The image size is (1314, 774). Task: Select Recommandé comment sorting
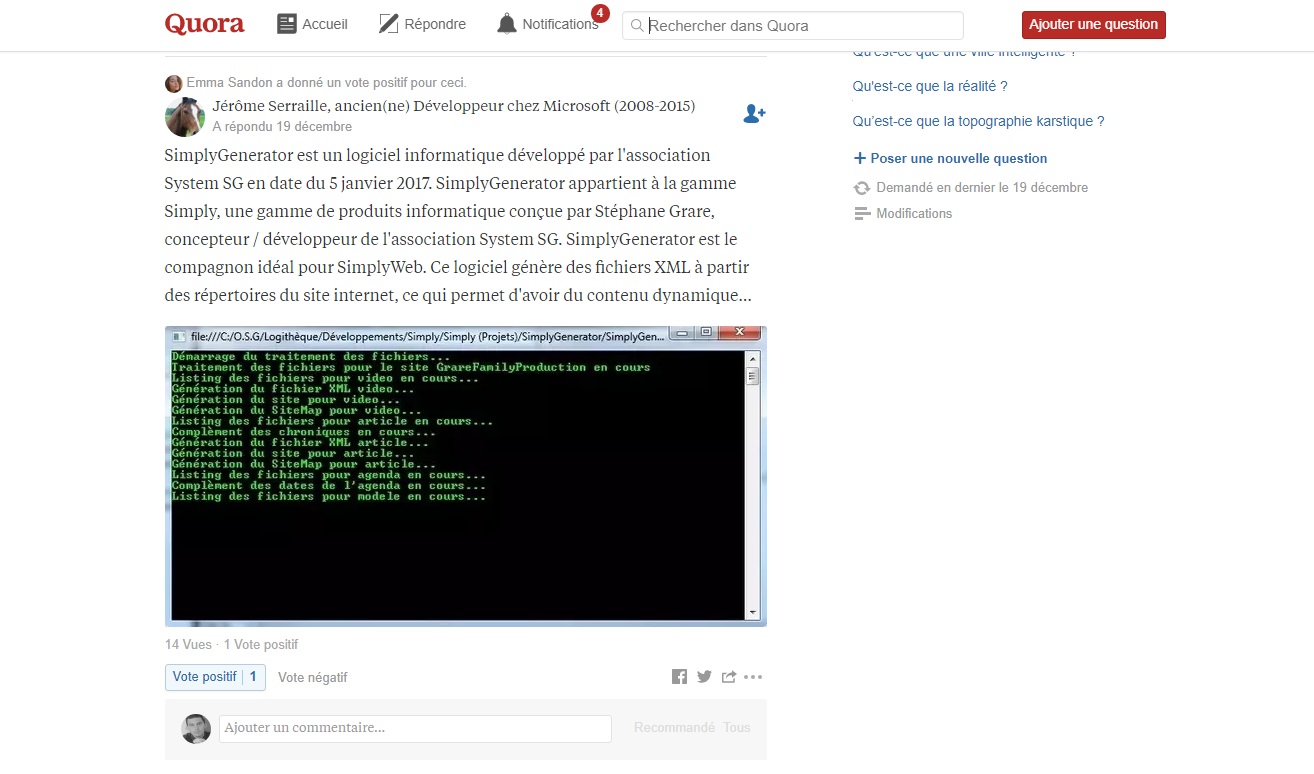[674, 728]
